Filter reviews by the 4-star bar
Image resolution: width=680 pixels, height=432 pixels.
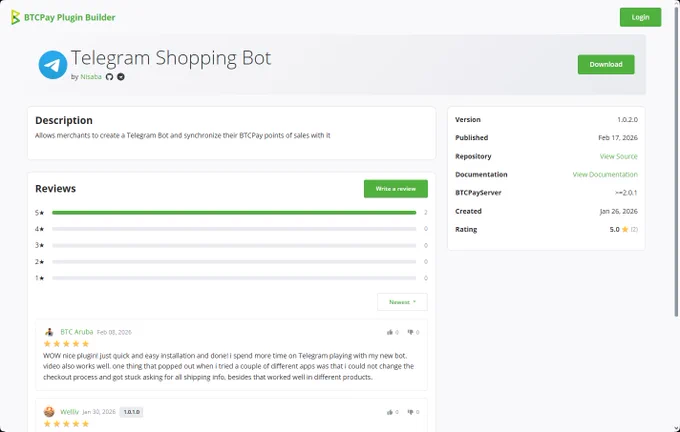234,229
